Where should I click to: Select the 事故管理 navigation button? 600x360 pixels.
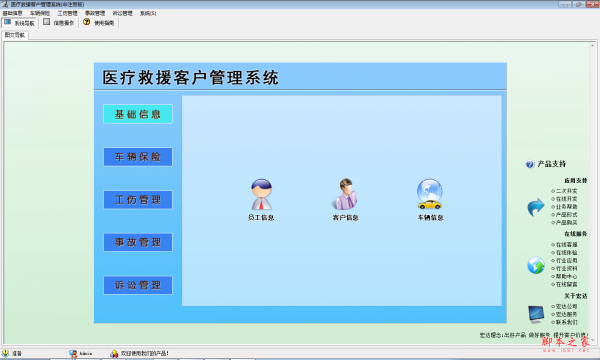point(138,242)
